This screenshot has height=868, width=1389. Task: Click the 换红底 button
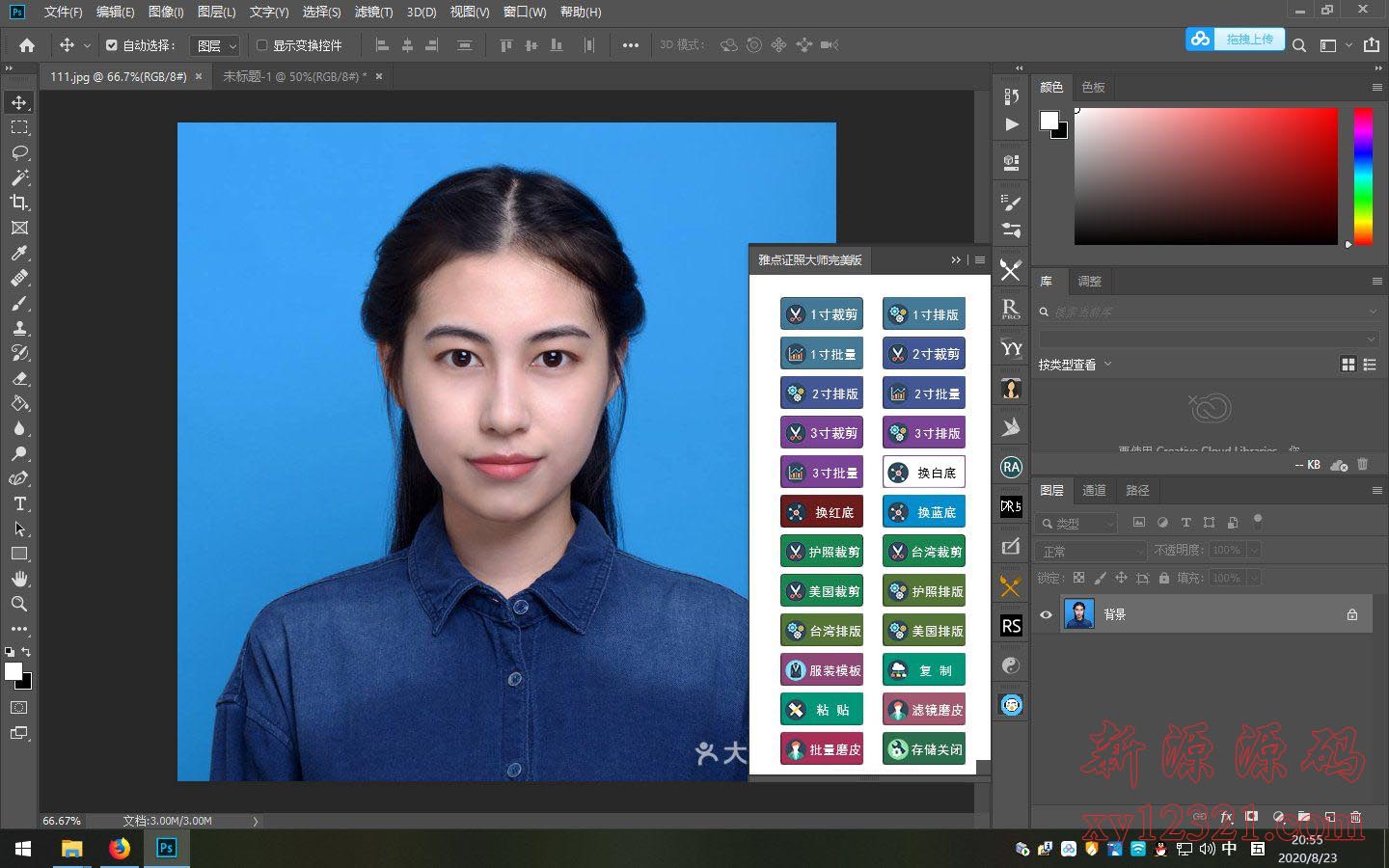click(x=822, y=512)
